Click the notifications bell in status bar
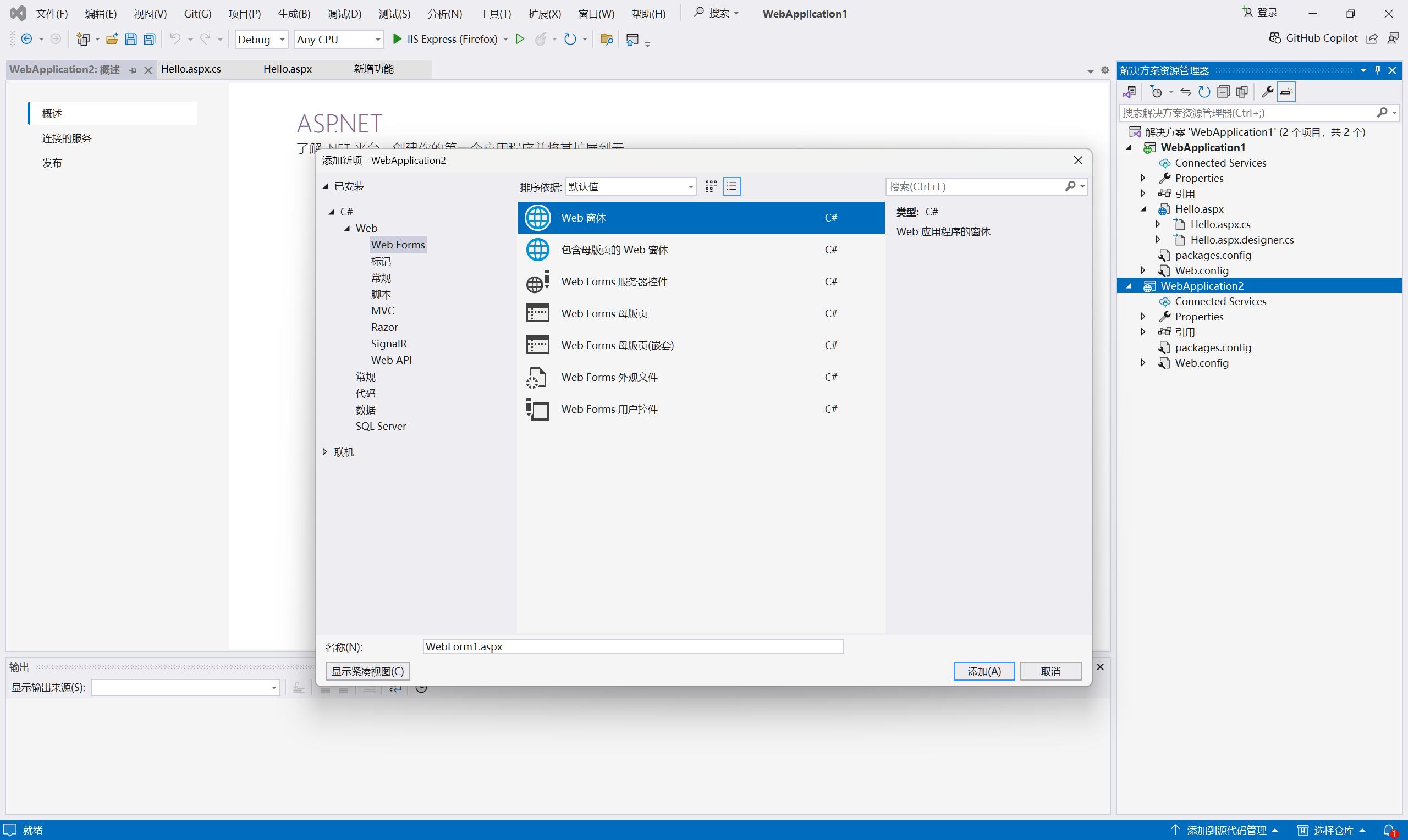Viewport: 1408px width, 840px height. [x=1389, y=830]
